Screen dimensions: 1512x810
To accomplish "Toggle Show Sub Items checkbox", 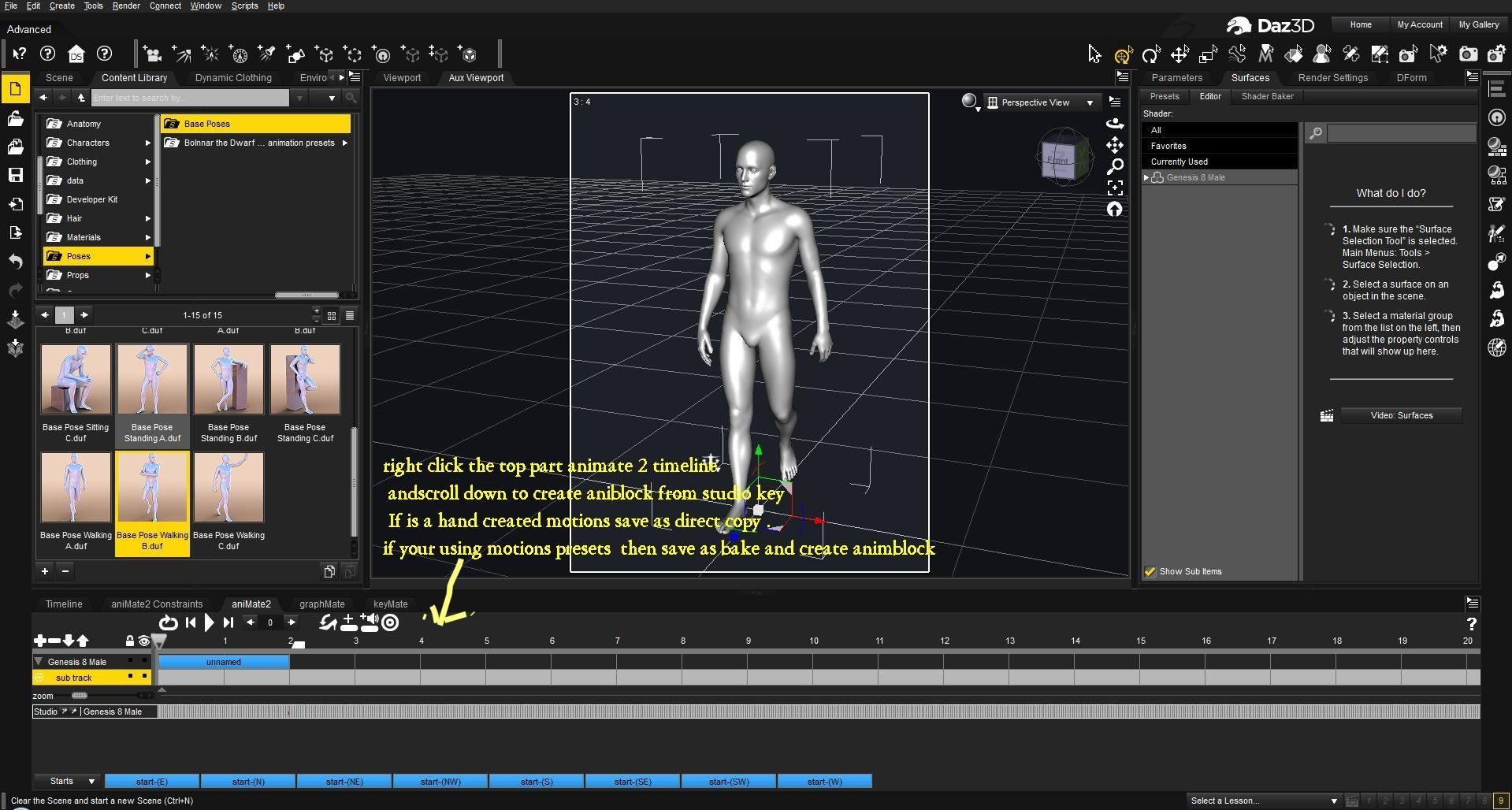I will coord(1150,571).
